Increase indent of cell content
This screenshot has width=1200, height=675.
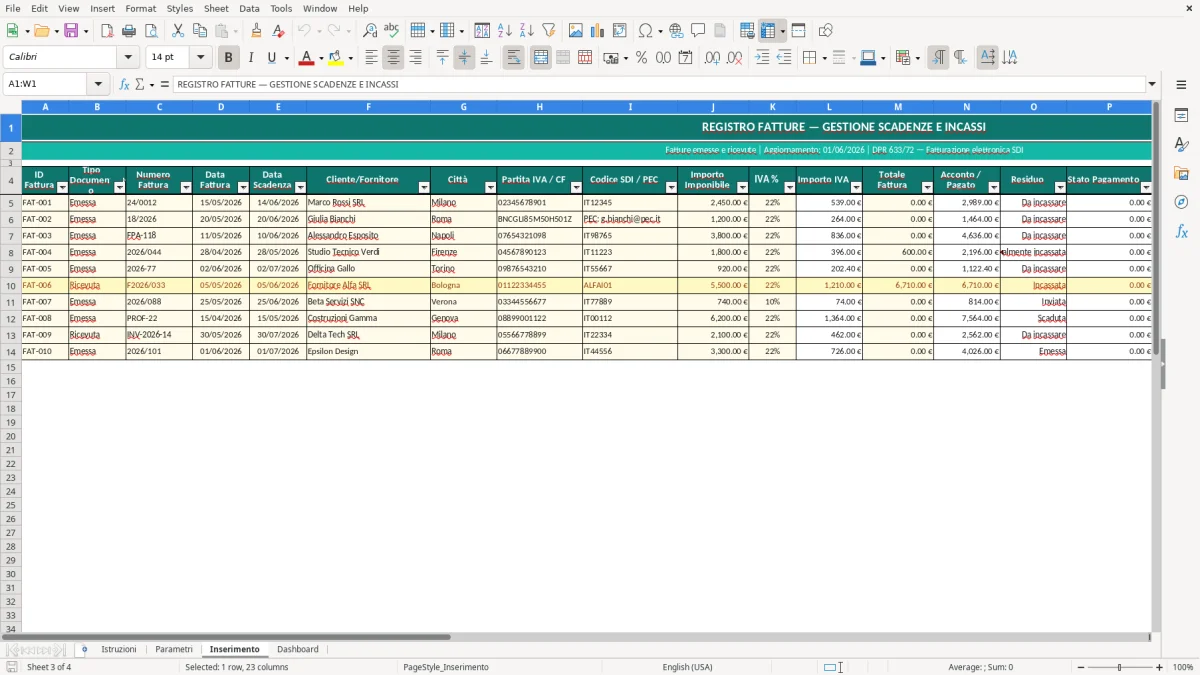click(x=762, y=58)
